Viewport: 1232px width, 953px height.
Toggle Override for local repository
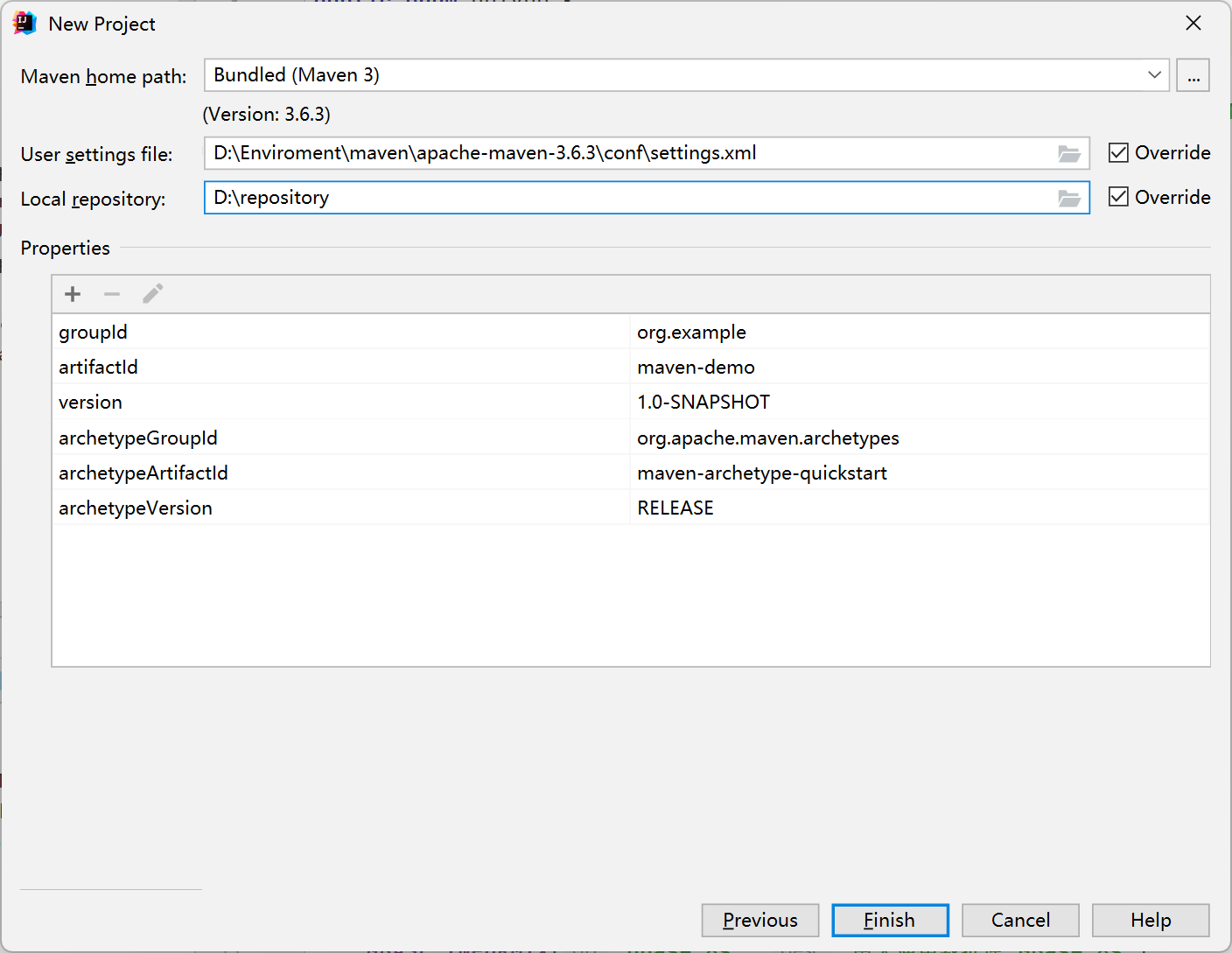[x=1118, y=197]
